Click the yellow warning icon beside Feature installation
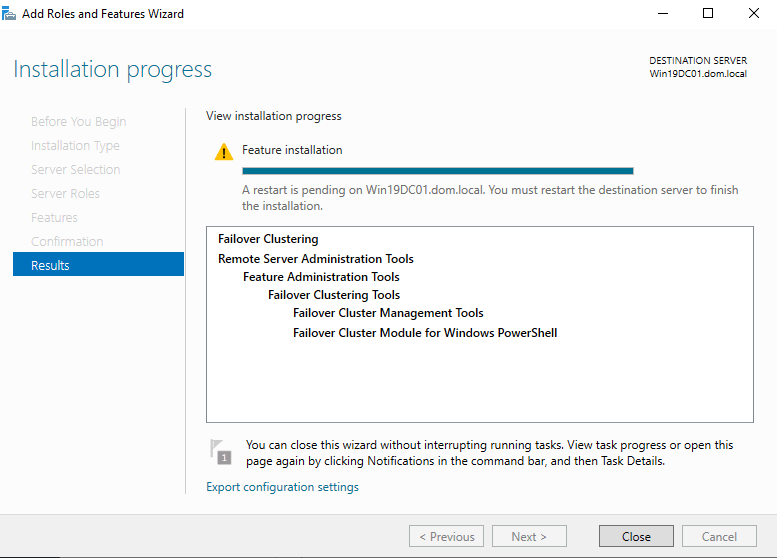Screen dimensions: 777x558 pyautogui.click(x=223, y=152)
